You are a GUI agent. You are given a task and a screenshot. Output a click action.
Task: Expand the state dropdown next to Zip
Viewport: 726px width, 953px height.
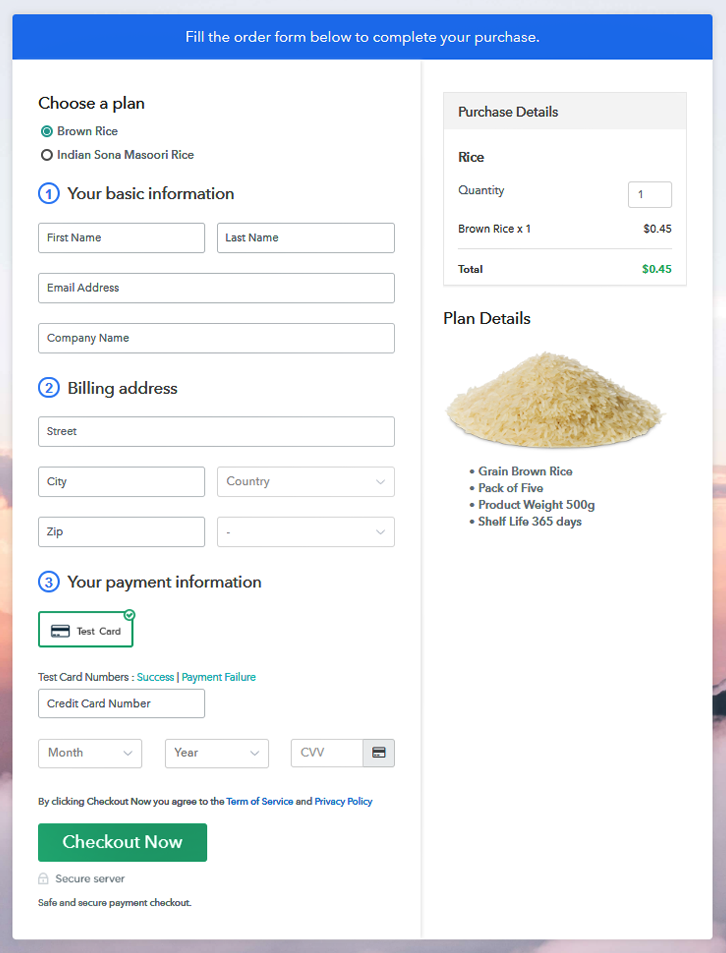(x=305, y=532)
